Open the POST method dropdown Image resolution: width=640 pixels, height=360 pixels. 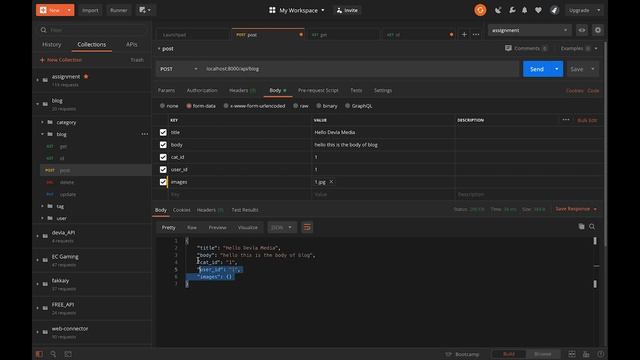click(179, 69)
